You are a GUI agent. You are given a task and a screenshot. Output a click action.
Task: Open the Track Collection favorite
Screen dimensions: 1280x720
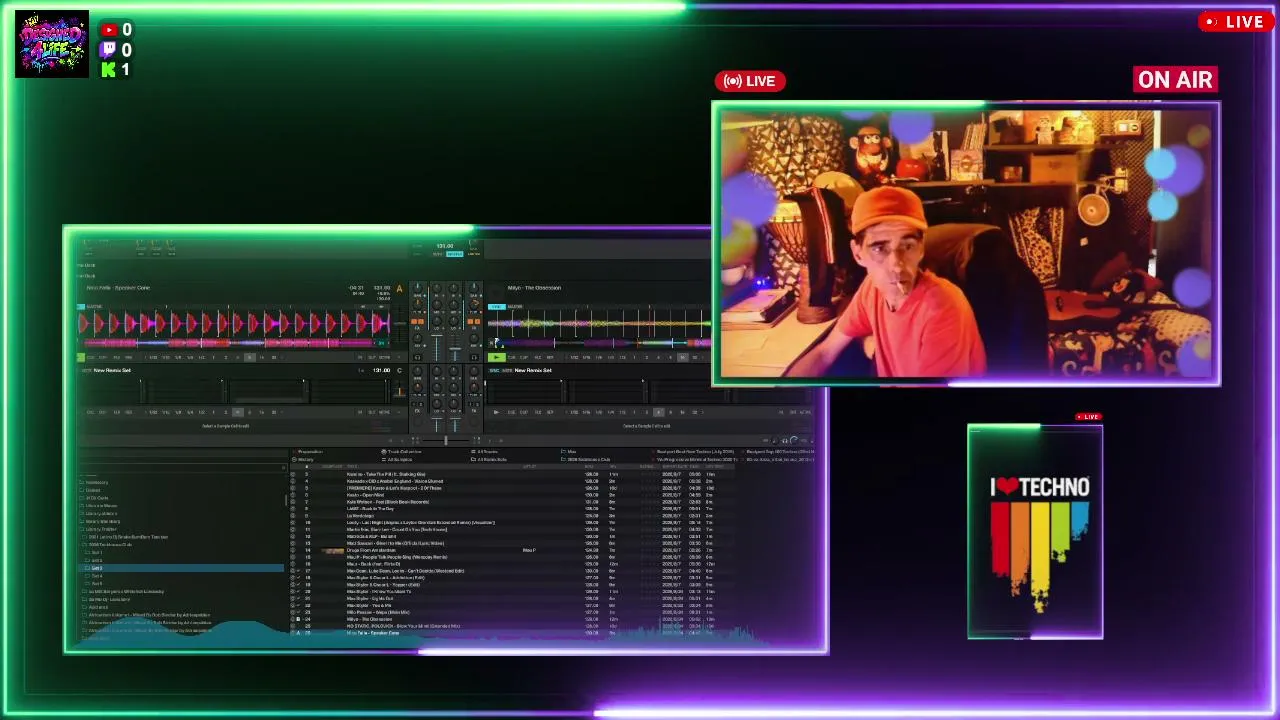coord(404,452)
